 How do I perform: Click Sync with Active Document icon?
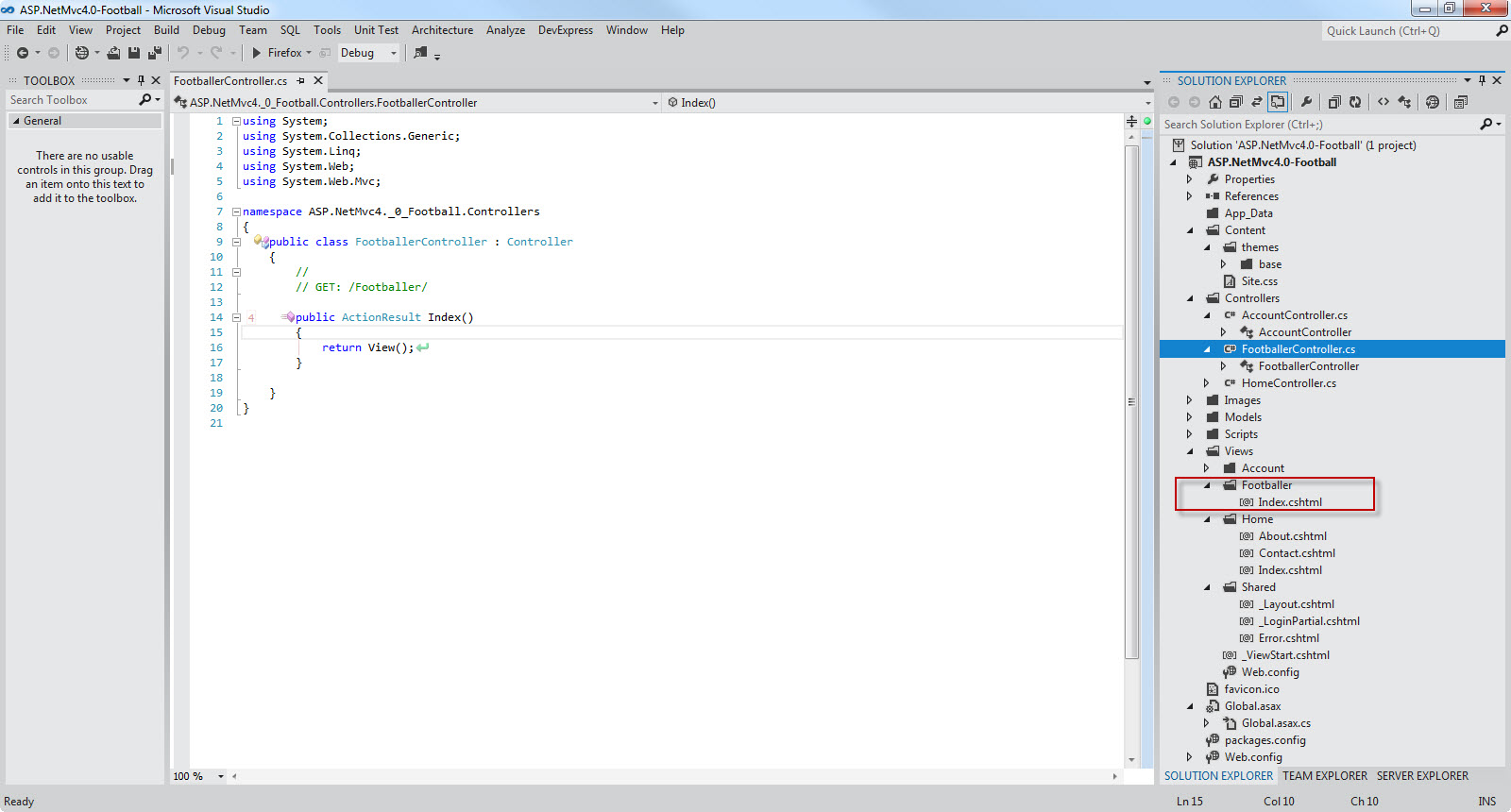tap(1257, 102)
